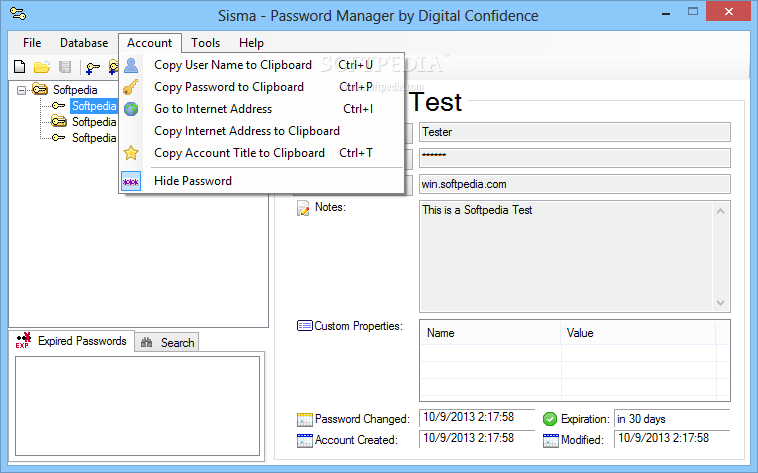Select the Softpedia subfolder tree item
Image resolution: width=758 pixels, height=473 pixels.
(94, 122)
